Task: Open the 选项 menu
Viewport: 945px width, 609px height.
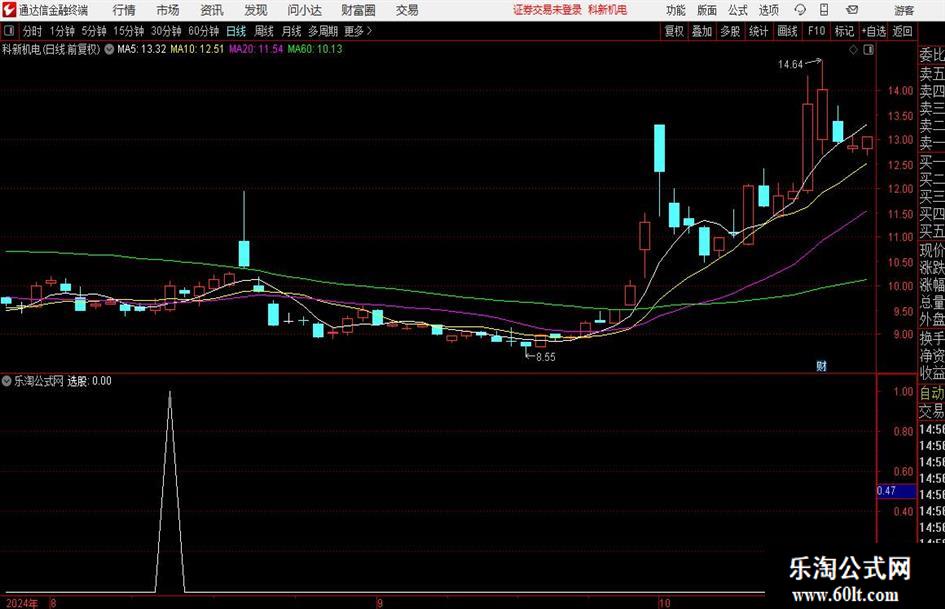Action: [x=768, y=10]
